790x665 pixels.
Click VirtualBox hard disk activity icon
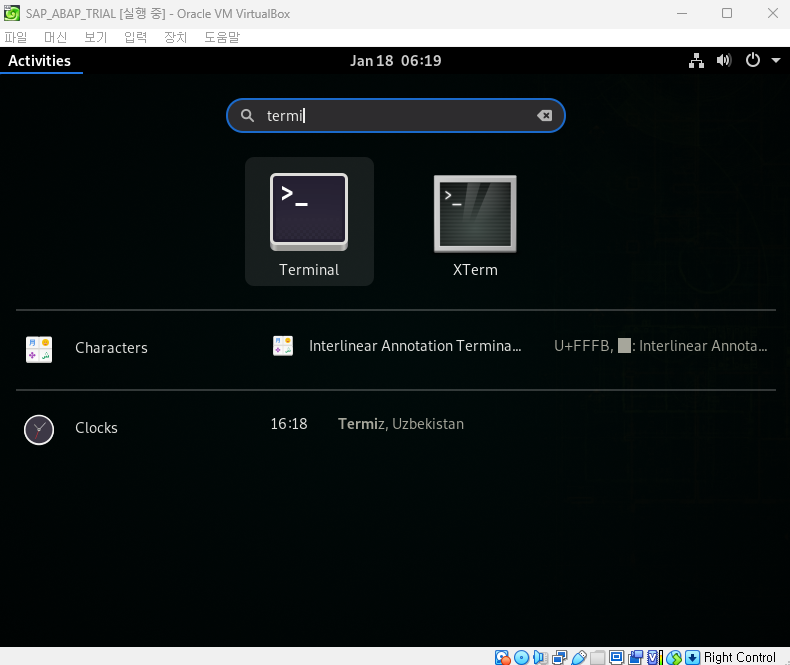click(x=502, y=657)
